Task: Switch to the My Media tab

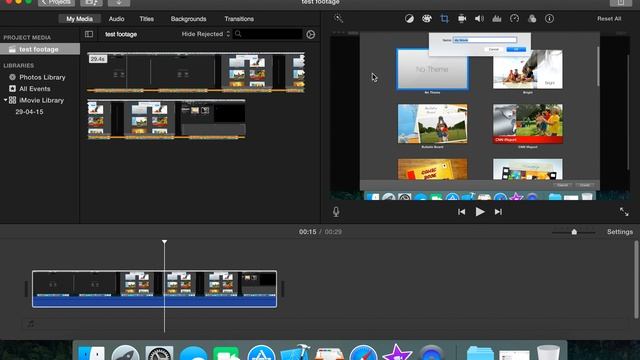Action: 80,19
